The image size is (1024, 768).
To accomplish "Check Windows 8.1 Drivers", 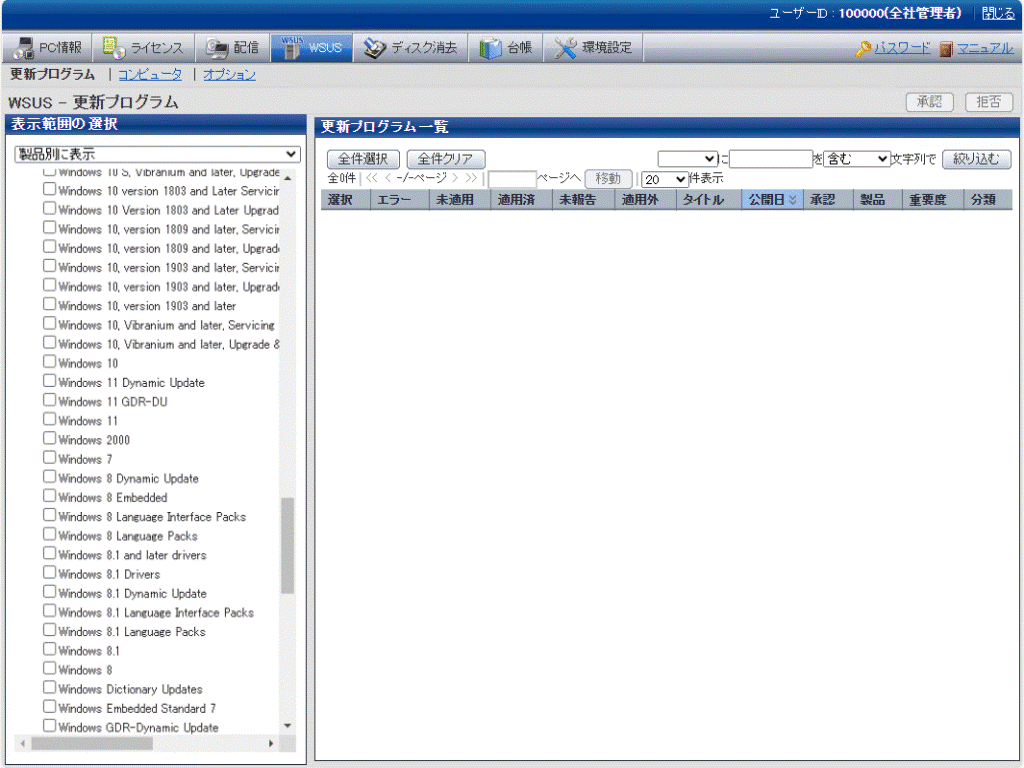I will [50, 572].
